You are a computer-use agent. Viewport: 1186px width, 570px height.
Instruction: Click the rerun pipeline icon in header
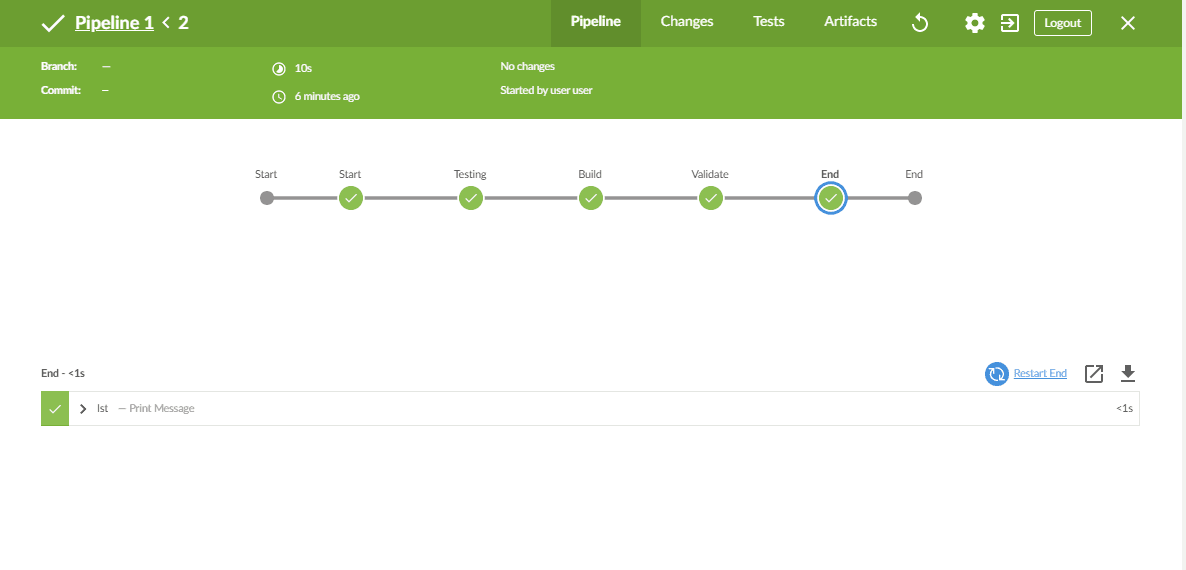coord(920,23)
